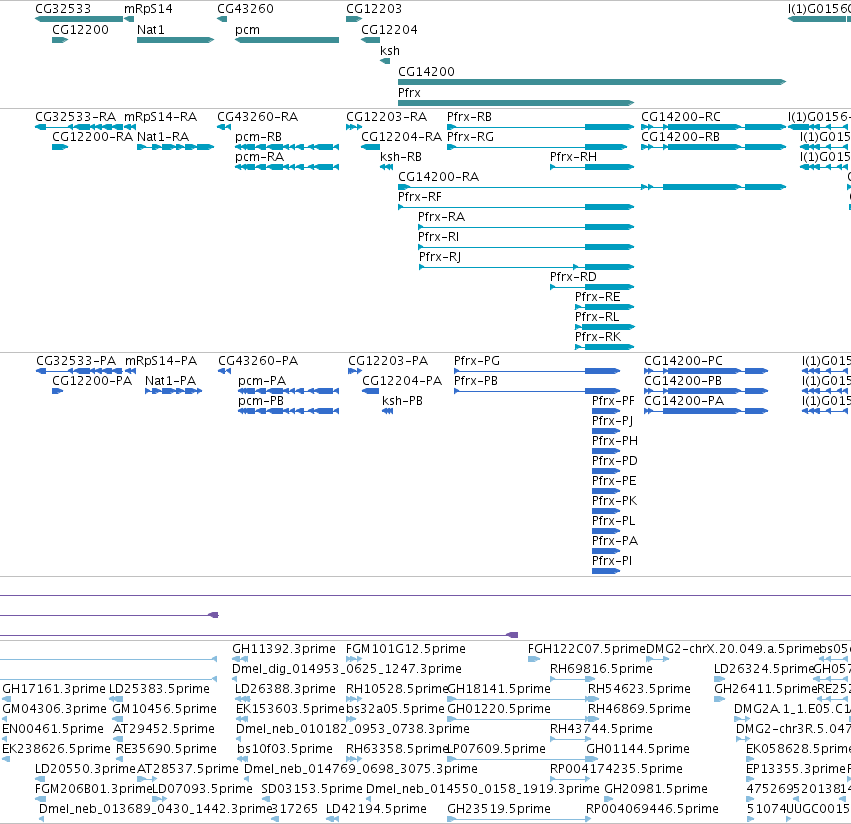Click transcript CG14200-RC label
The height and width of the screenshot is (824, 851).
tap(681, 117)
